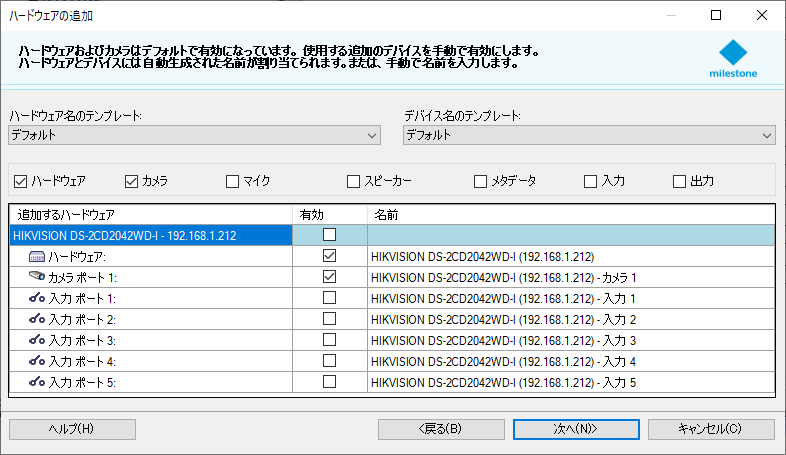Click the input icon beside 入力 ポート 5
The width and height of the screenshot is (786, 455).
pos(37,382)
